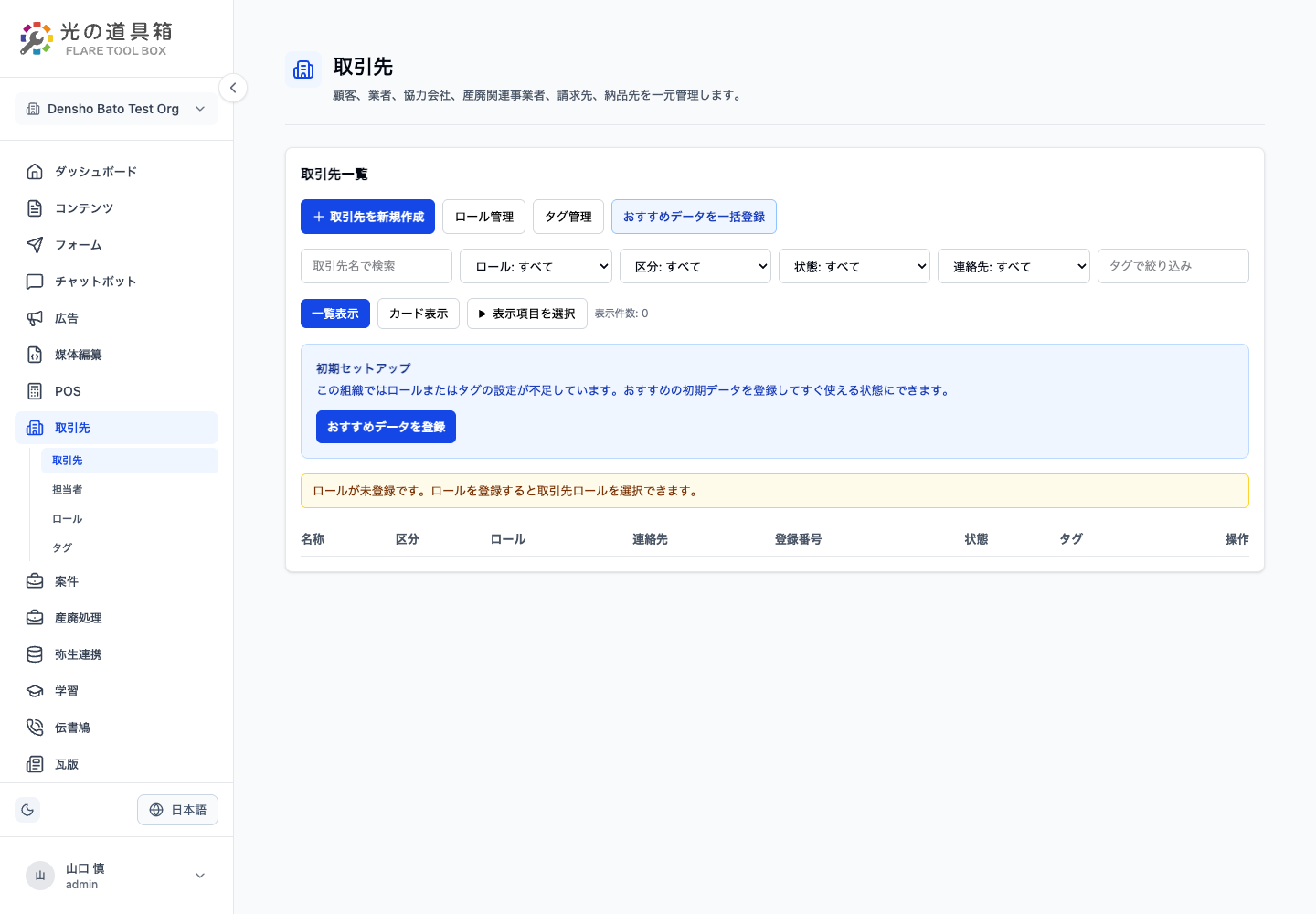This screenshot has width=1316, height=914.
Task: Open the チャットボット menu item
Action: tap(116, 282)
